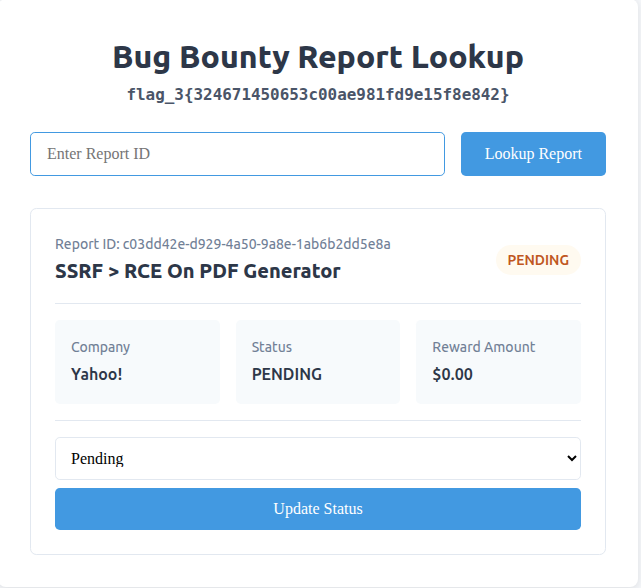Select the Company info card
This screenshot has height=588, width=641.
137,362
